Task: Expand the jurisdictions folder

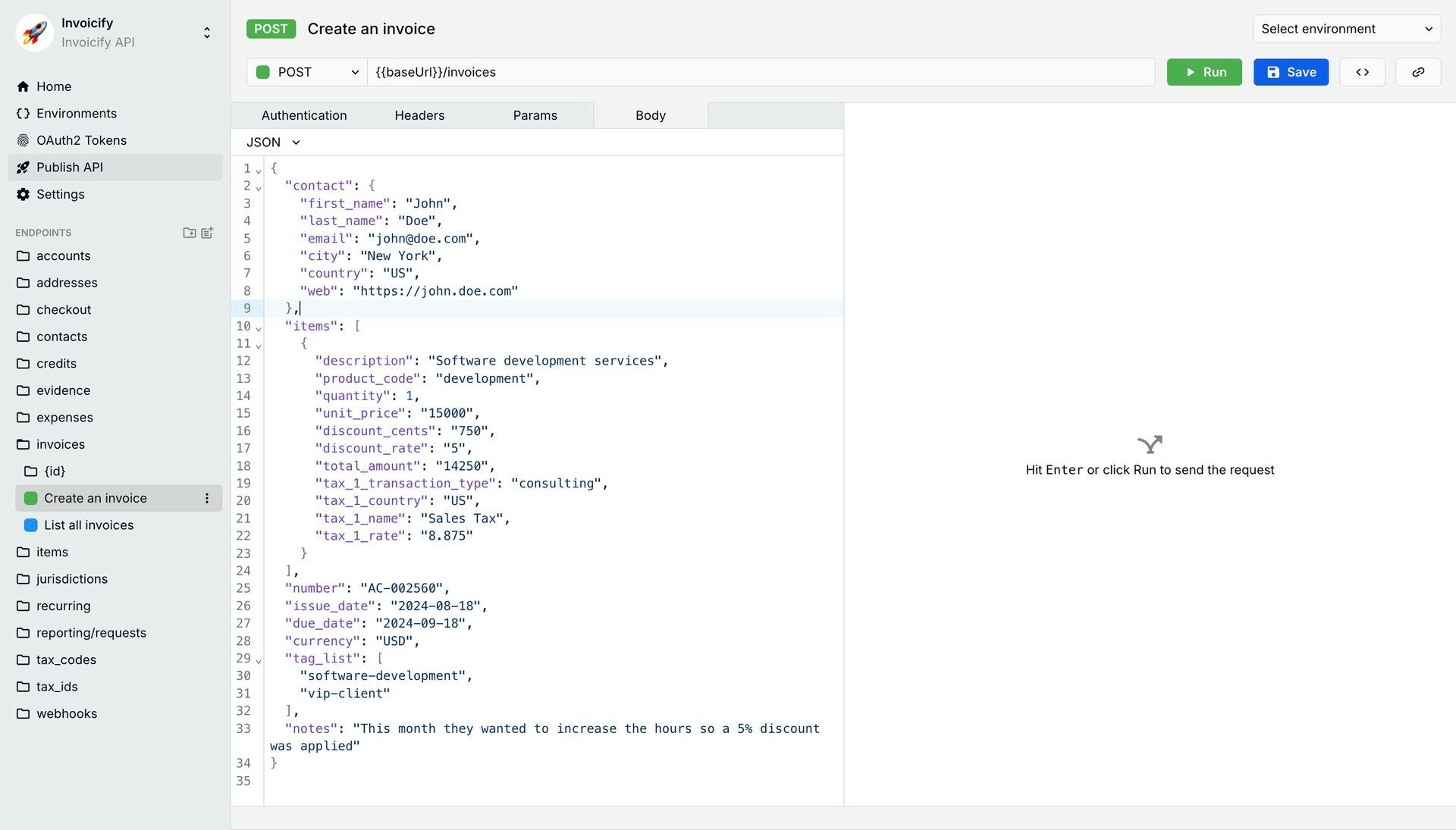Action: (x=115, y=579)
